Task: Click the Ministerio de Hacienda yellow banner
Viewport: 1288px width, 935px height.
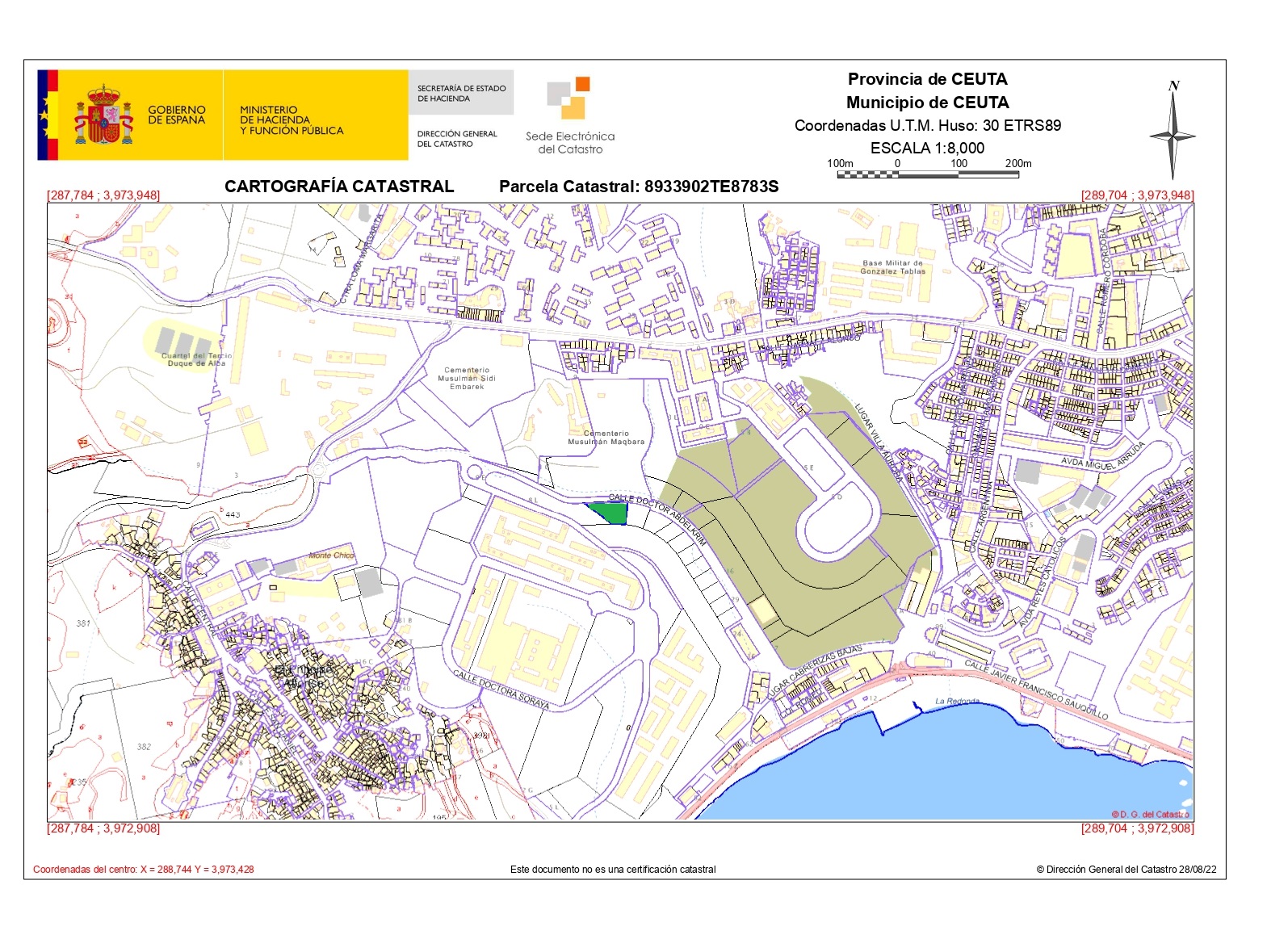Action: [315, 115]
